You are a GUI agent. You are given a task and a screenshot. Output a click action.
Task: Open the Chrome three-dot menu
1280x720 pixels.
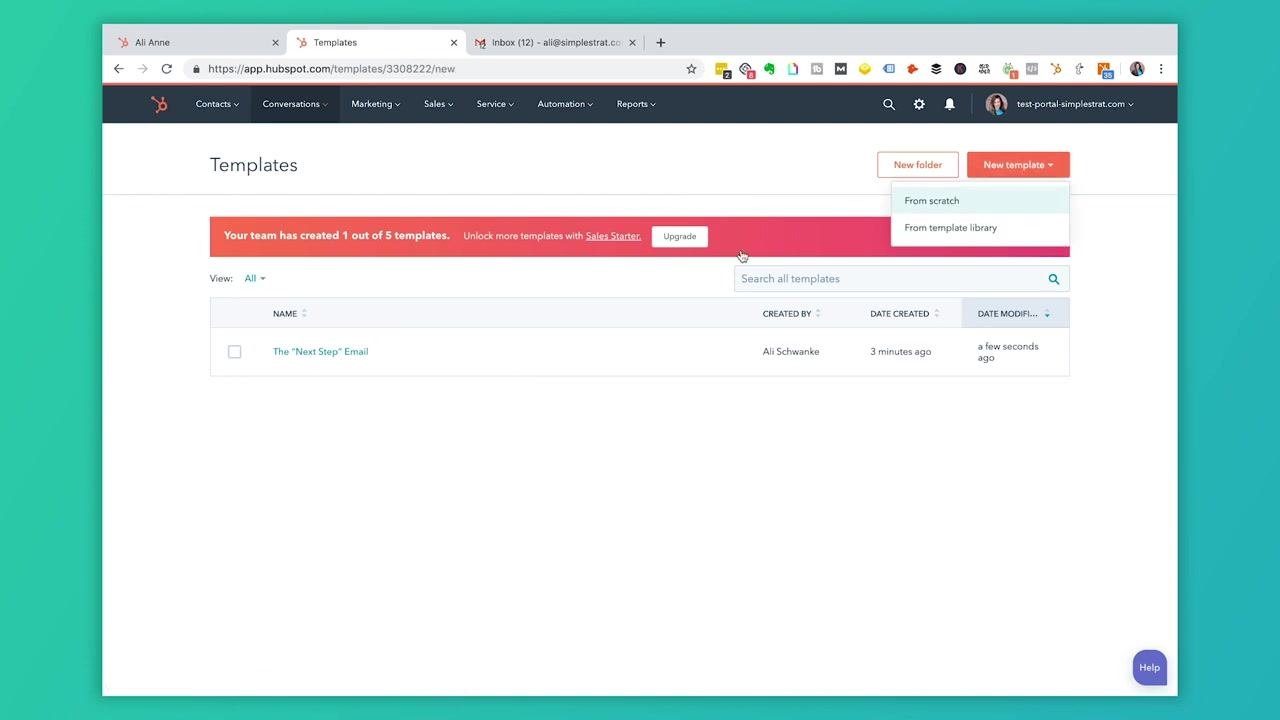[1161, 69]
